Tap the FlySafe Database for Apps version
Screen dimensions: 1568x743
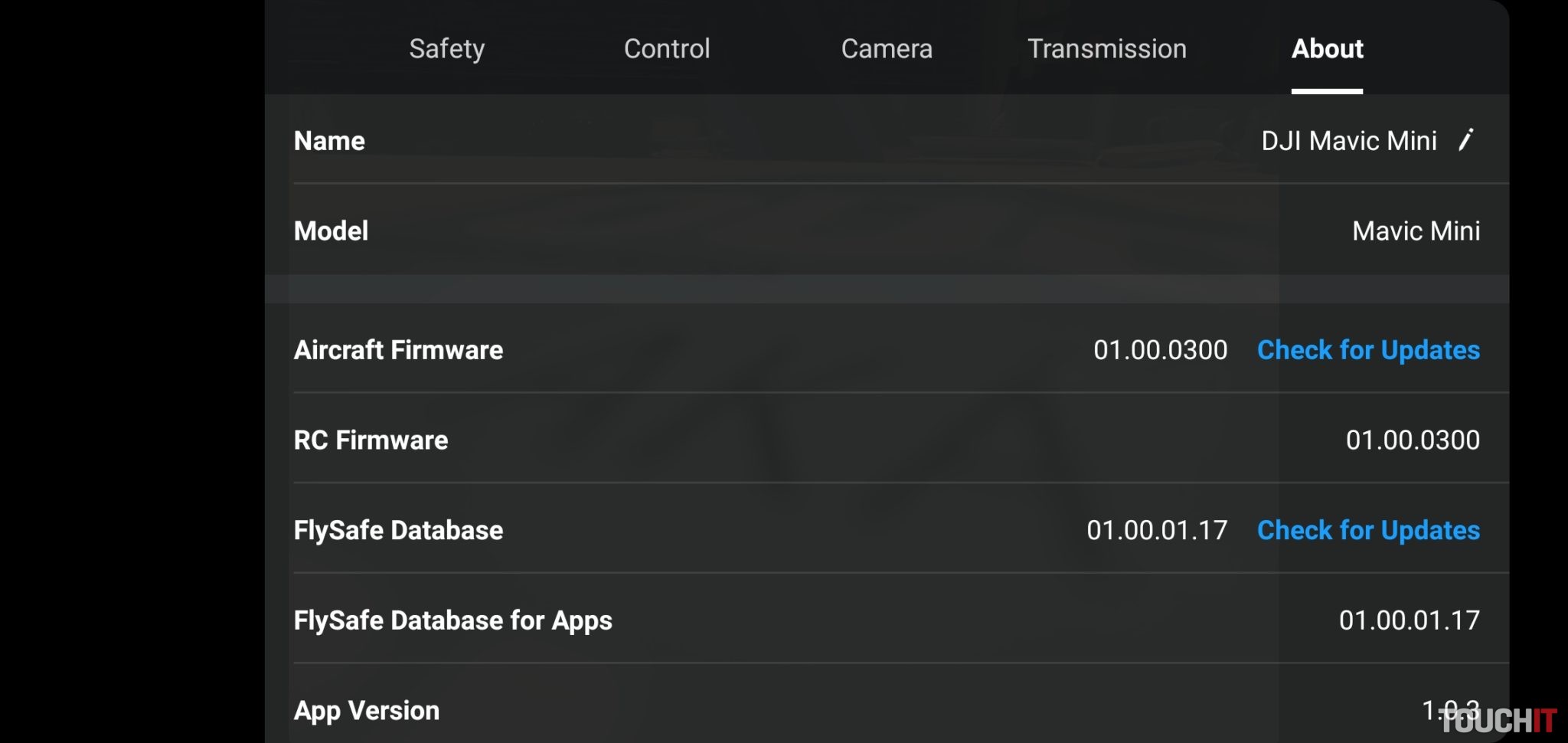click(1409, 620)
